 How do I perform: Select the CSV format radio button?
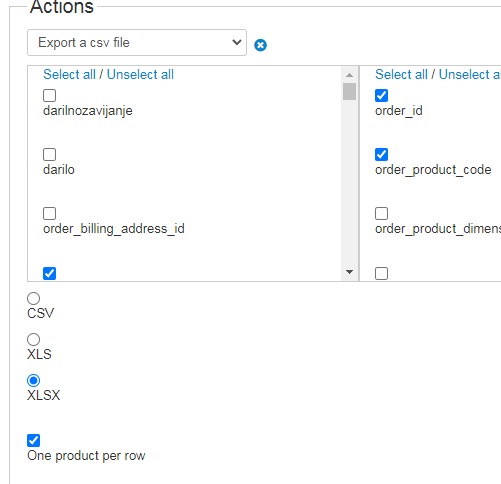tap(33, 299)
